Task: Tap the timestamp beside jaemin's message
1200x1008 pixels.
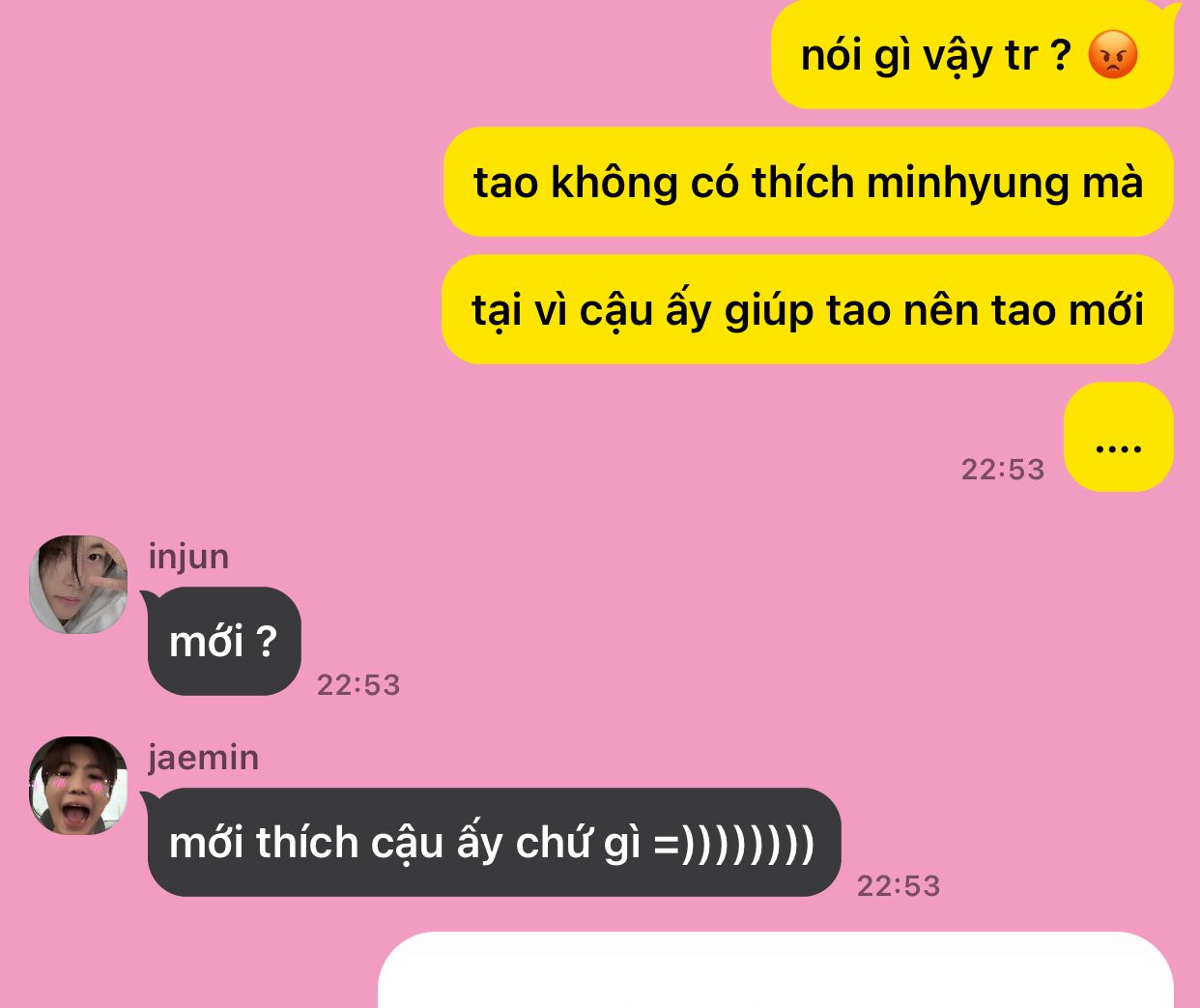Action: [899, 886]
